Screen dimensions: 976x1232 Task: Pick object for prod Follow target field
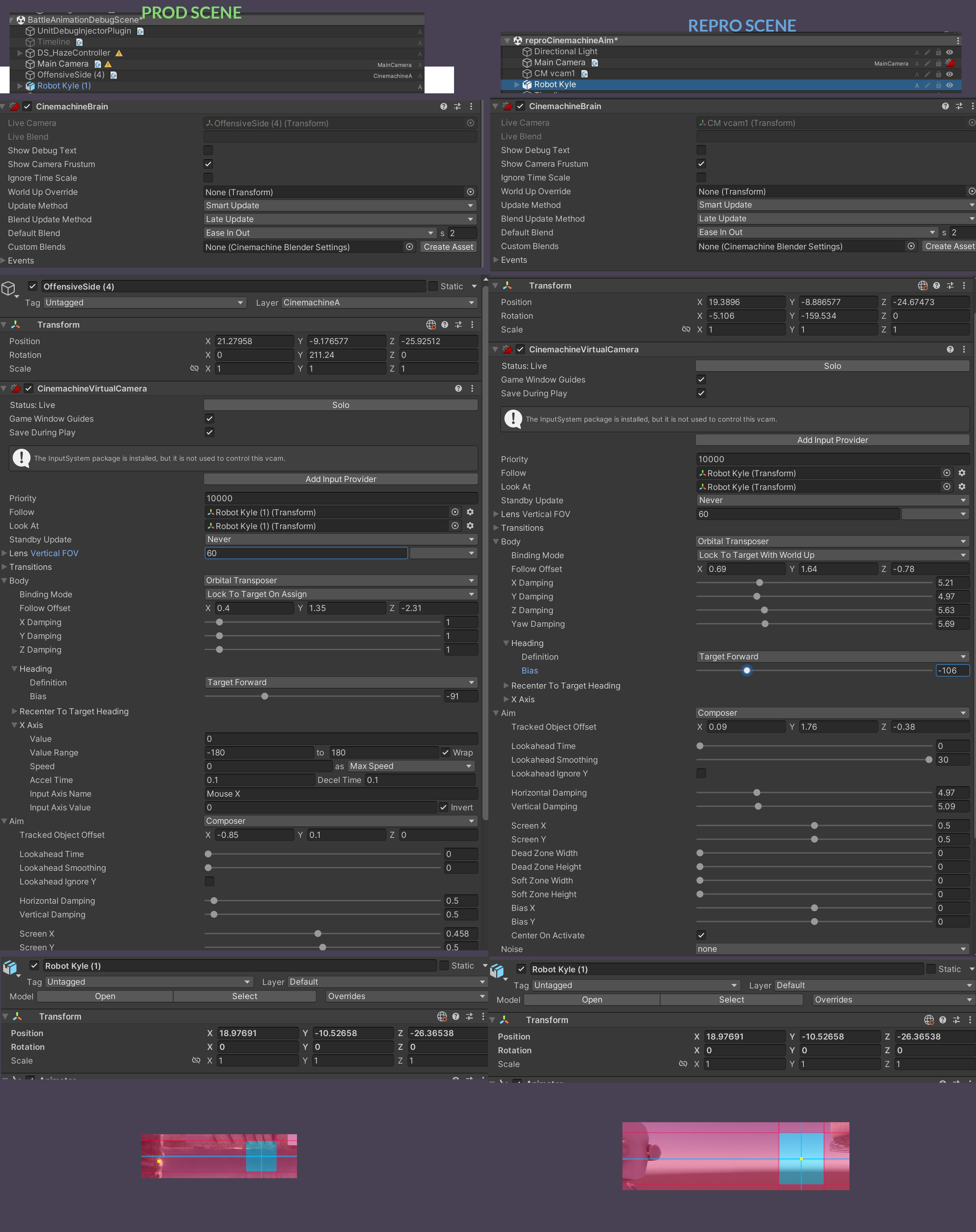455,512
